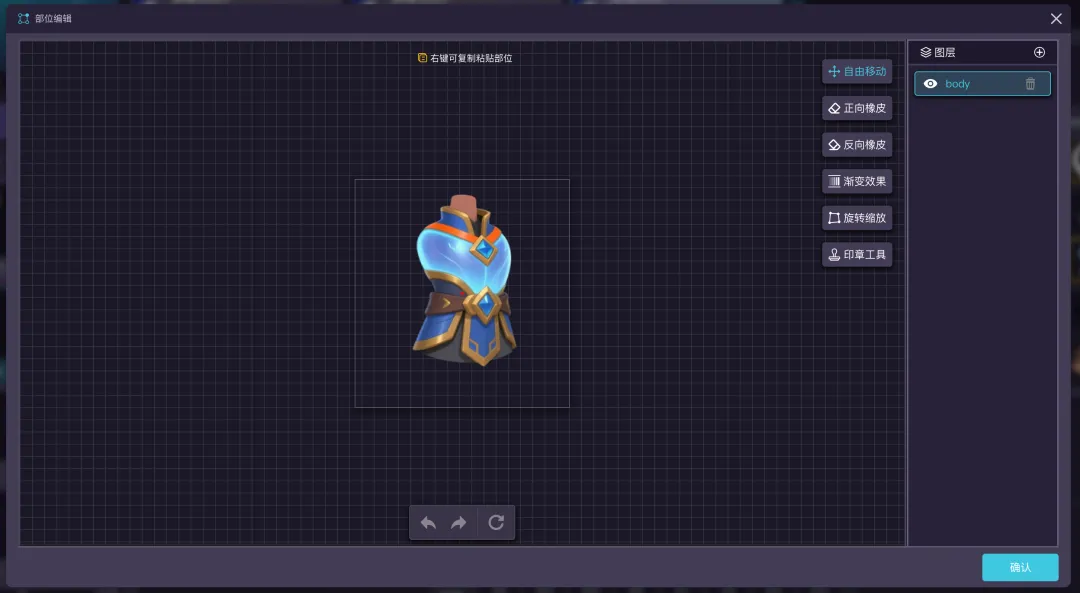Select the body layer row
The height and width of the screenshot is (593, 1080).
(x=982, y=83)
